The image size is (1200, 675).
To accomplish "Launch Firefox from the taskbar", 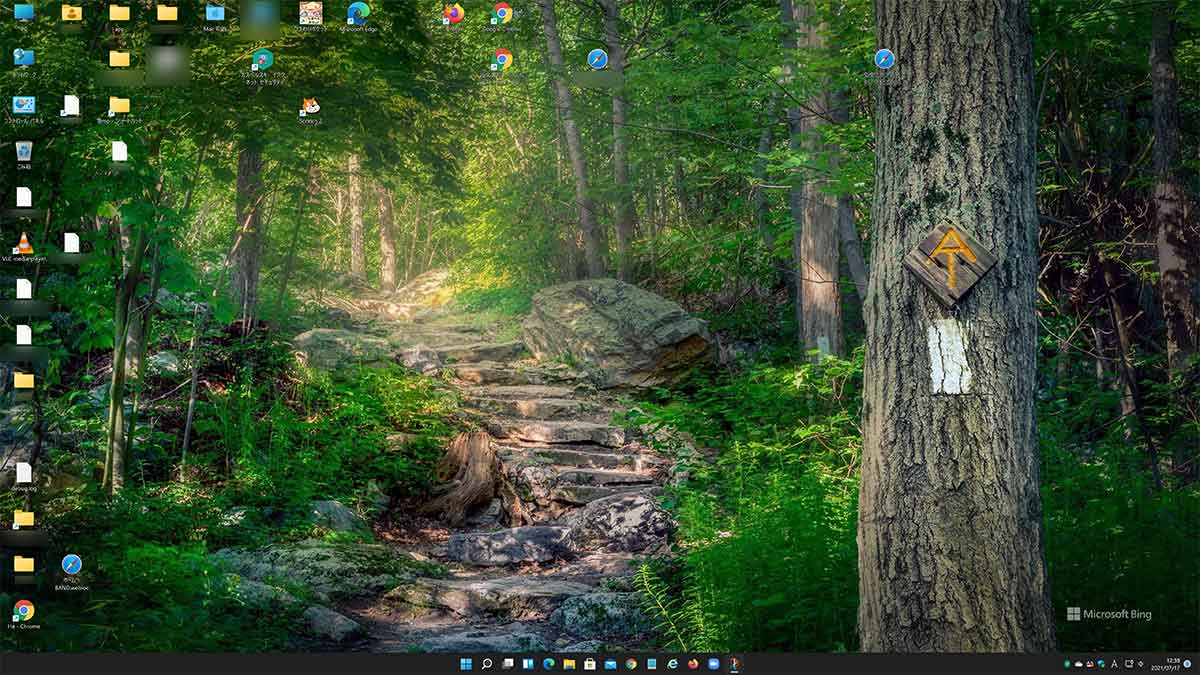I will (693, 664).
